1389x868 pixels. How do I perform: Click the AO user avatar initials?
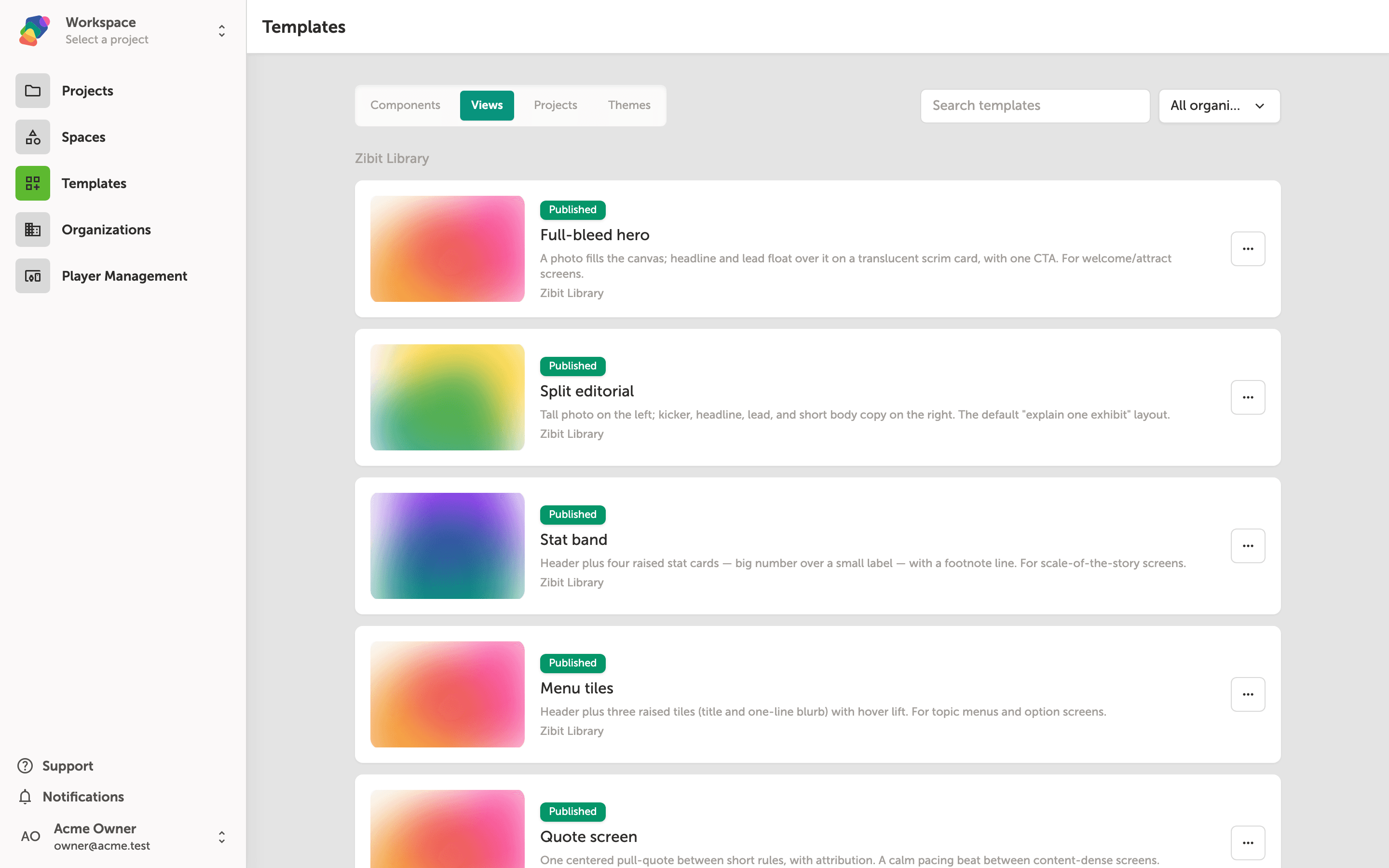(30, 837)
